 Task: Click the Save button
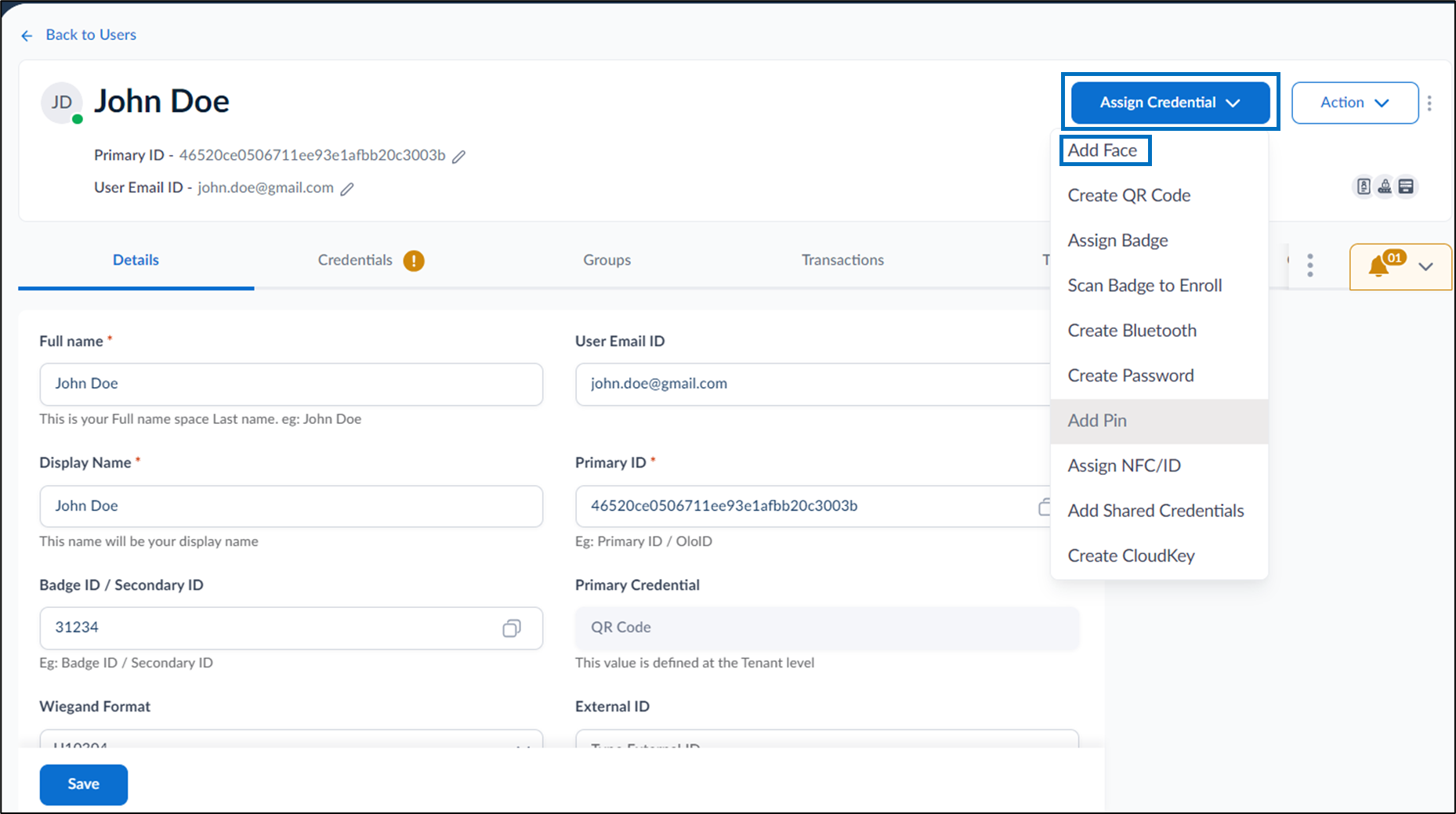coord(84,784)
